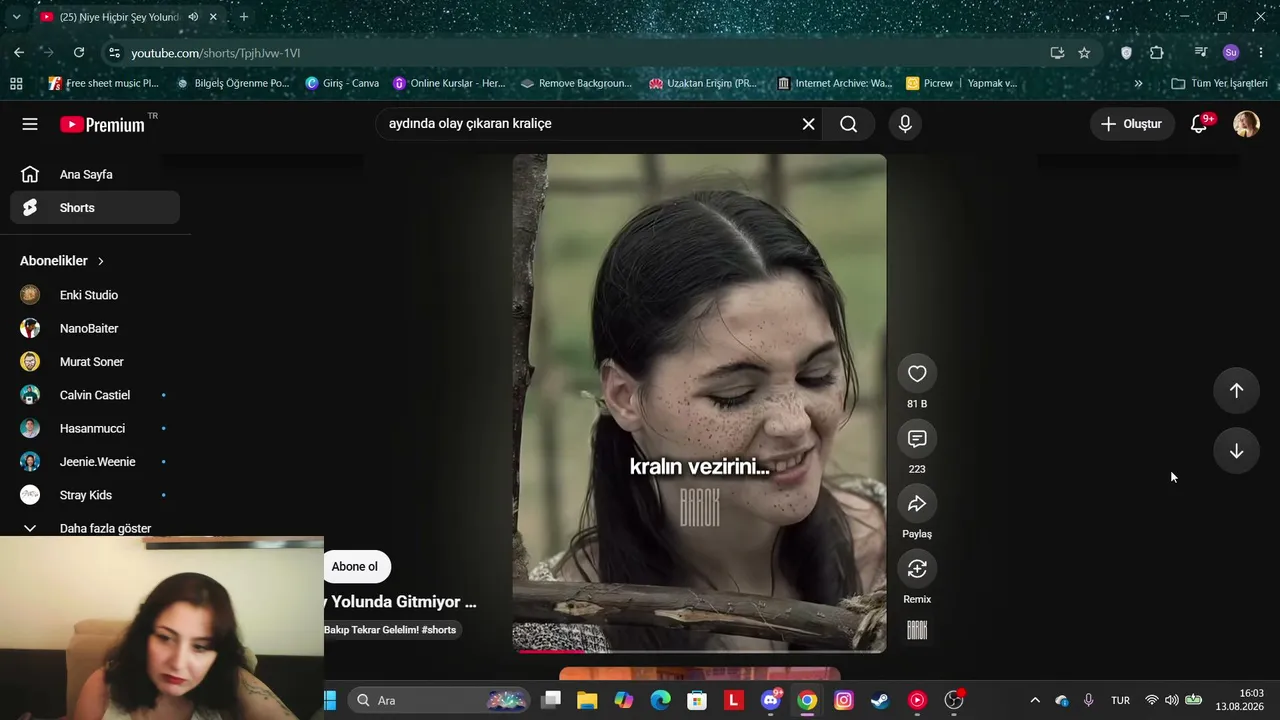Open File Explorer from the taskbar
Image resolution: width=1280 pixels, height=720 pixels.
click(587, 700)
